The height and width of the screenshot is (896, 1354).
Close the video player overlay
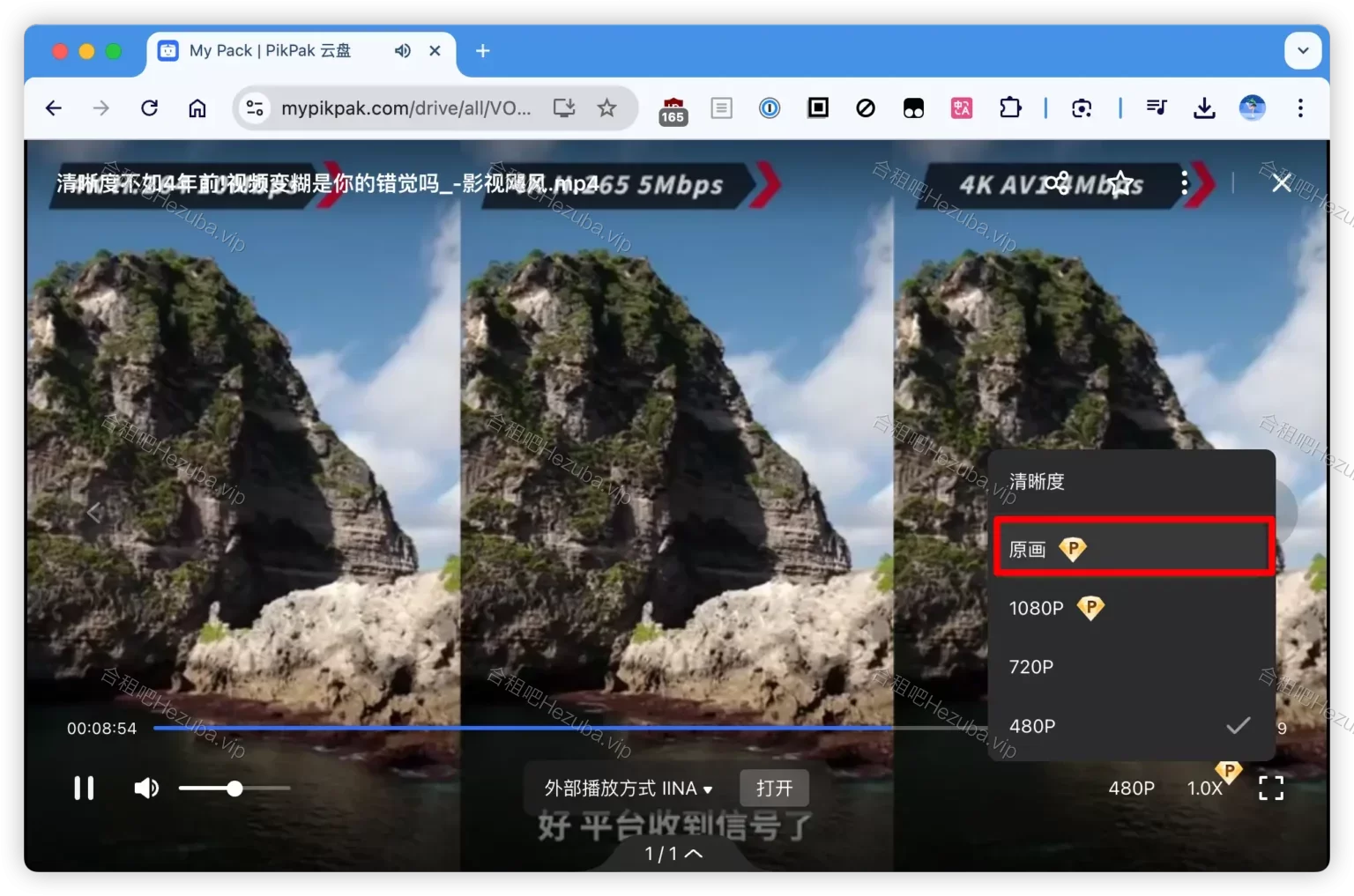pyautogui.click(x=1282, y=183)
